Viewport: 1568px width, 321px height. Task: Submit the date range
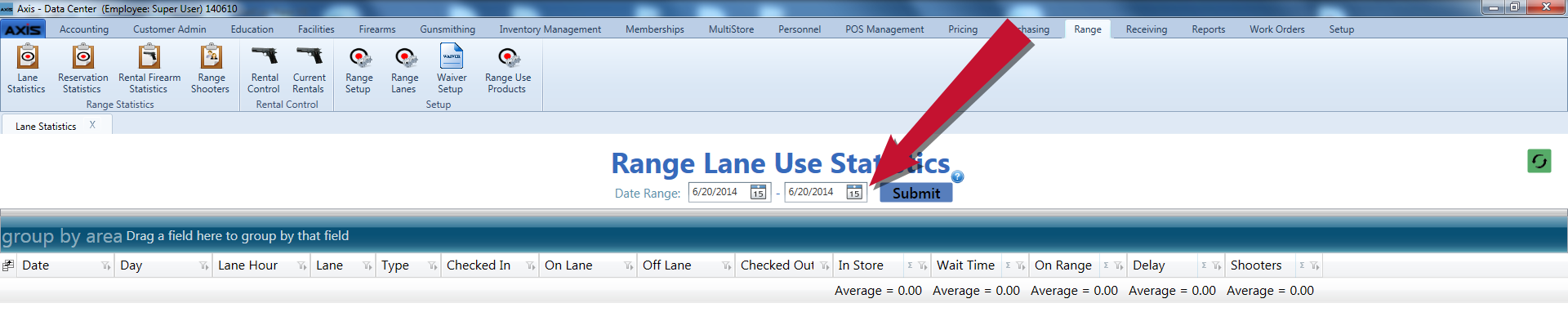click(x=916, y=193)
